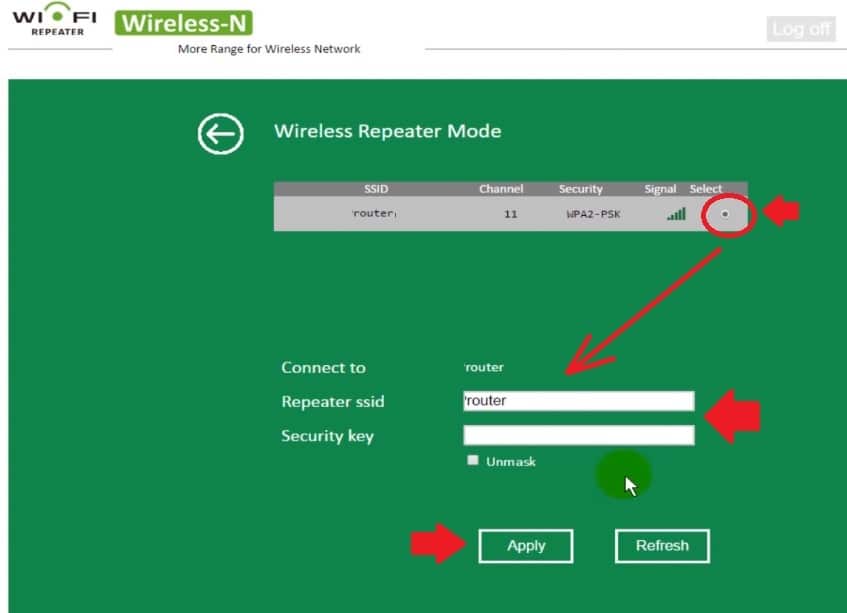Log off from the repeater
Viewport: 847px width, 613px height.
801,29
